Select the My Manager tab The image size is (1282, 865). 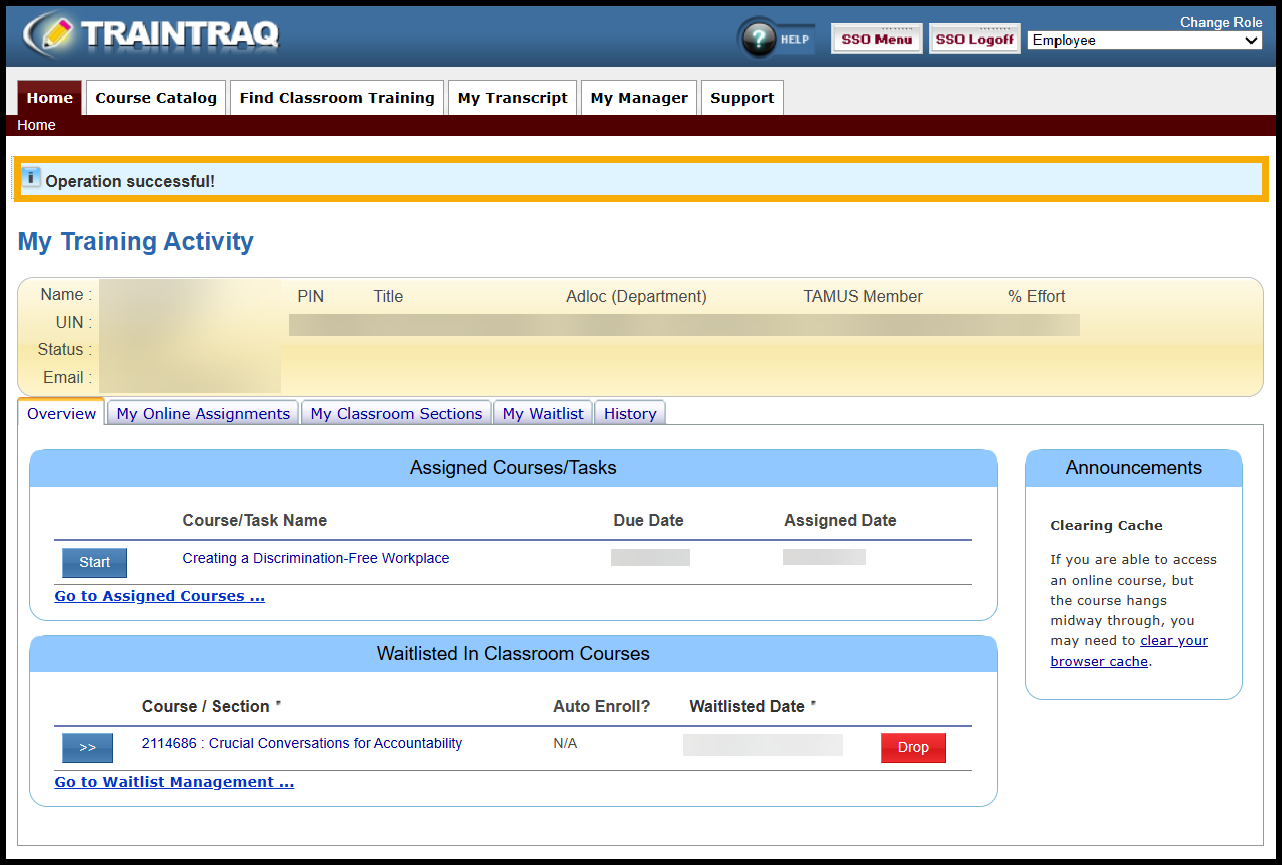pyautogui.click(x=639, y=98)
